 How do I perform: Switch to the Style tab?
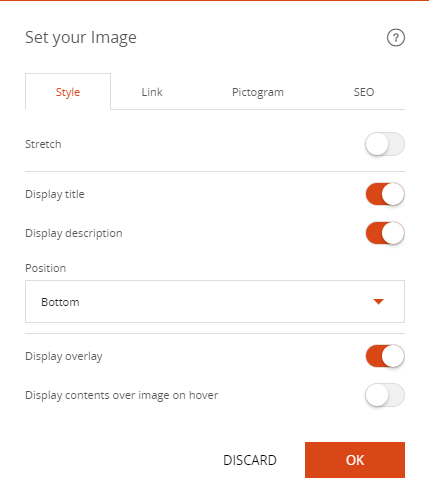[x=68, y=92]
